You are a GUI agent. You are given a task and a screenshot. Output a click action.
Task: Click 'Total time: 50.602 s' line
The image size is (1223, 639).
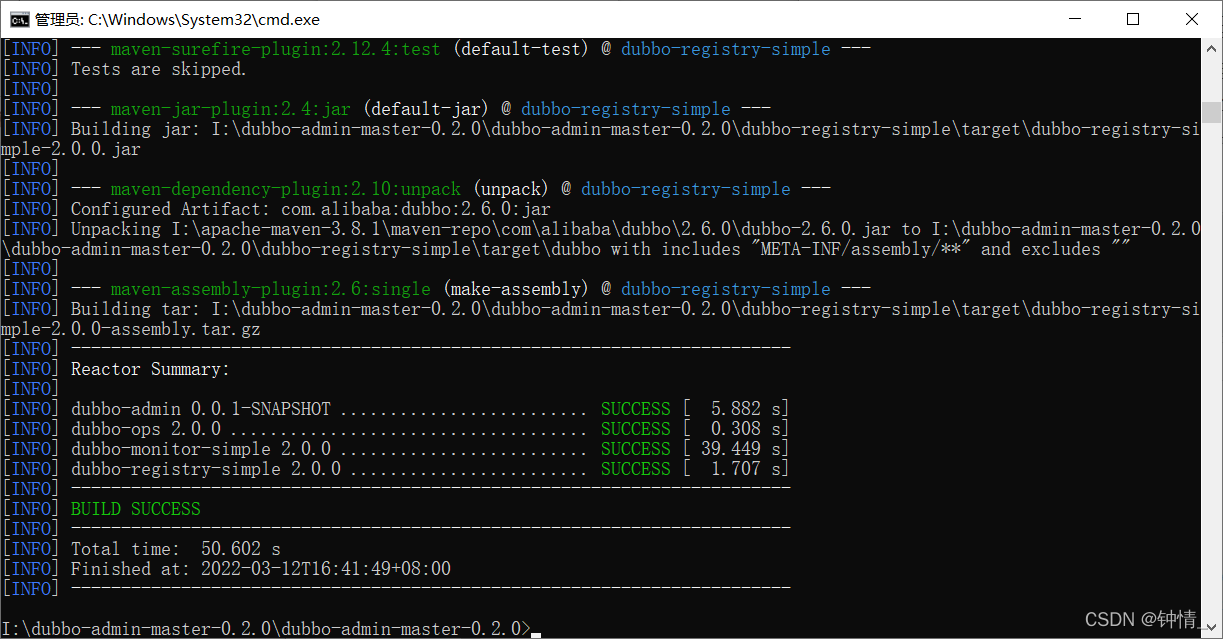(x=175, y=549)
